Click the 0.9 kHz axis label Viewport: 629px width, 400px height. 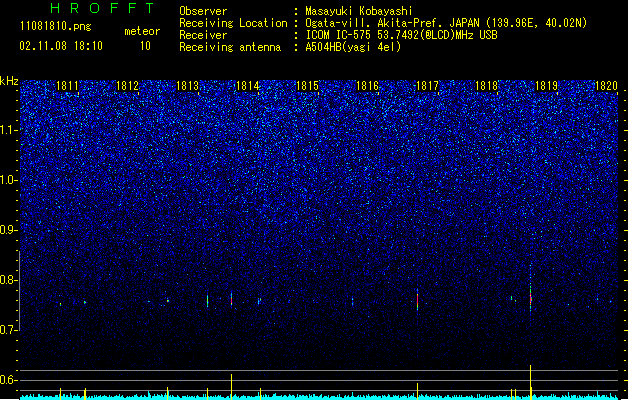click(9, 230)
